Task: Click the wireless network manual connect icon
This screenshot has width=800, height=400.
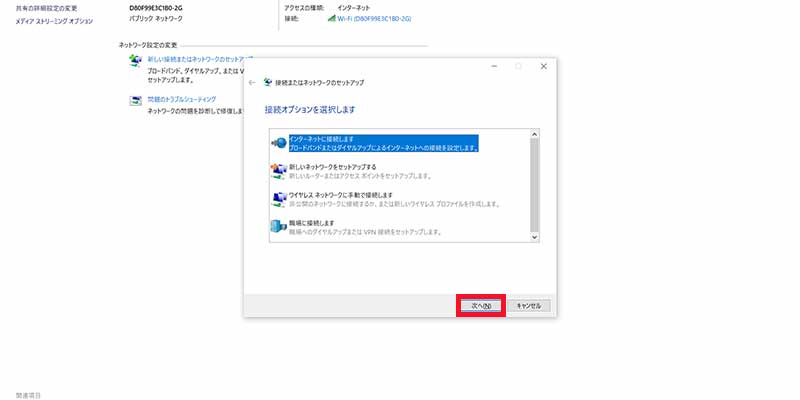Action: 279,199
